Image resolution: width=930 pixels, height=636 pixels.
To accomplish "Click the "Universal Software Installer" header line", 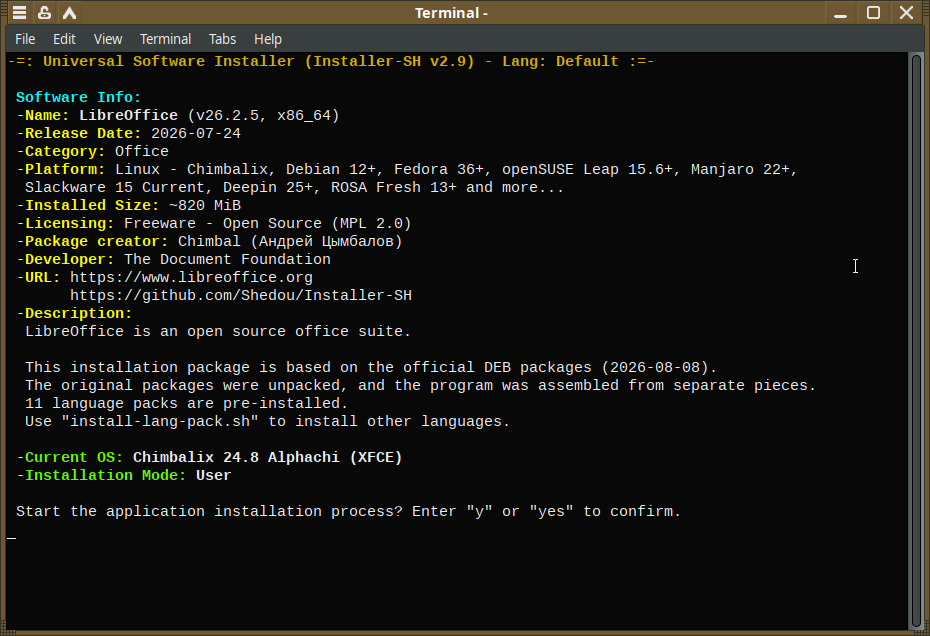I will 331,61.
